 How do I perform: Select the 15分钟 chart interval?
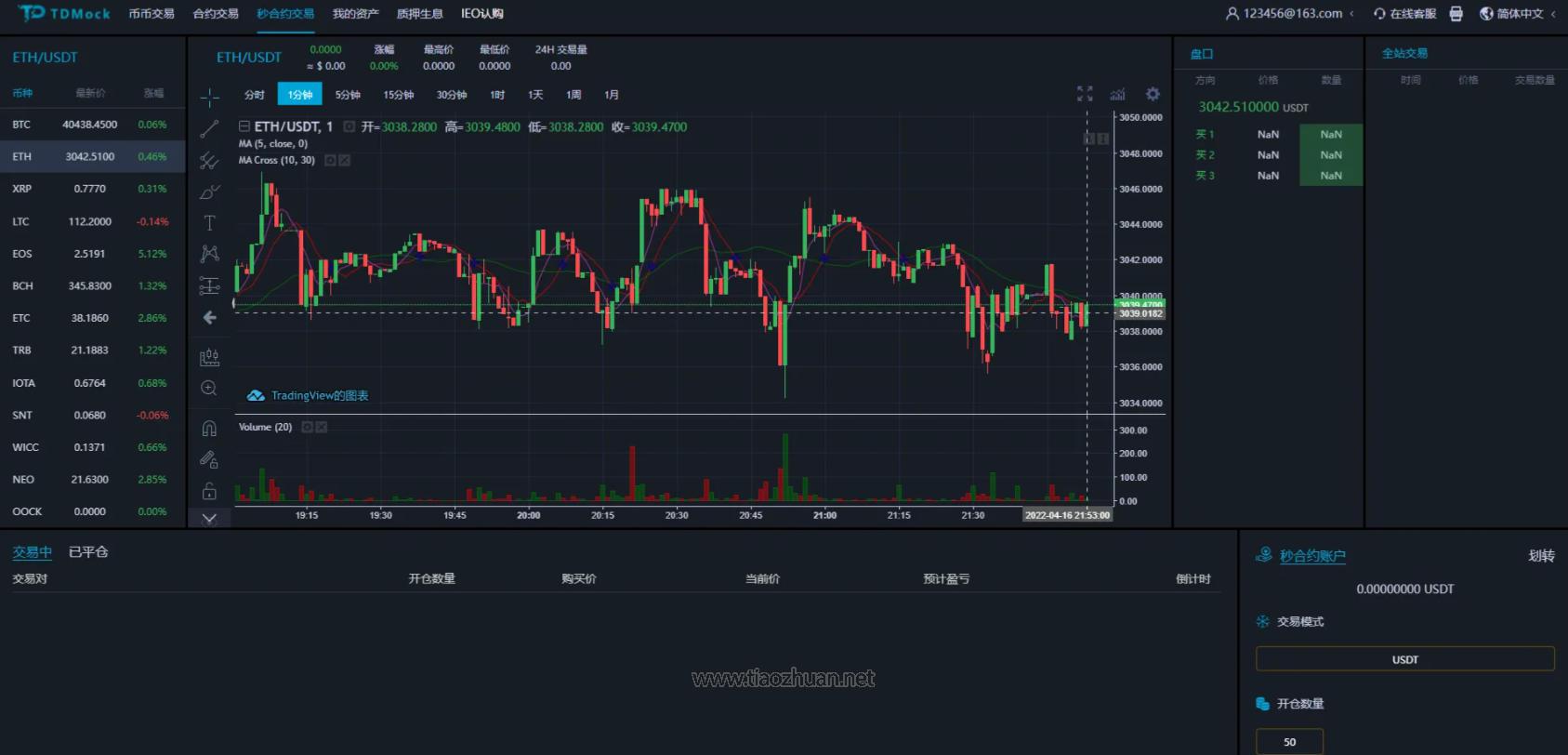[398, 95]
